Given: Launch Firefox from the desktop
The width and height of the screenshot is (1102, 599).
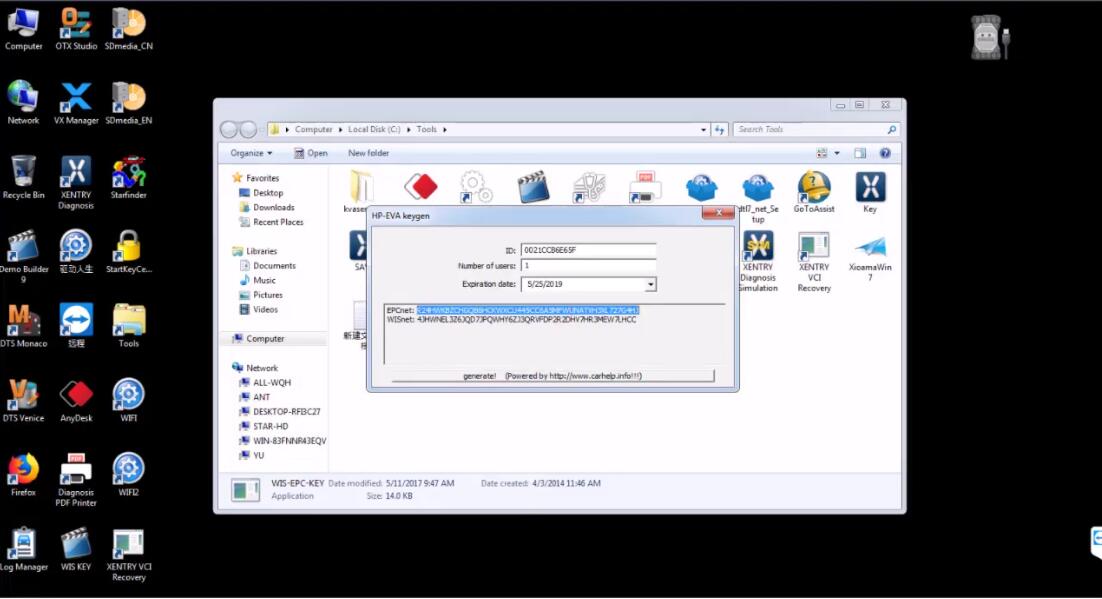Looking at the screenshot, I should pyautogui.click(x=23, y=475).
